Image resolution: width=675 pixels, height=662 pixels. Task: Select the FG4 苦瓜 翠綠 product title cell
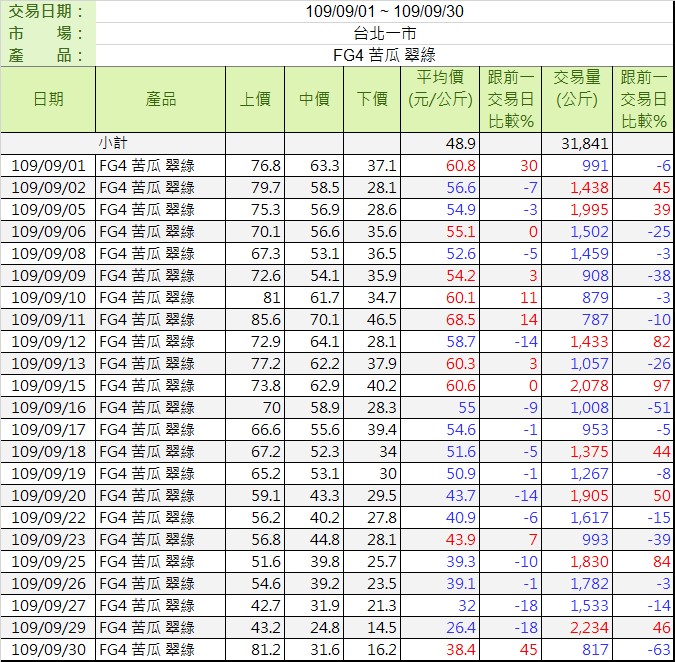click(383, 55)
